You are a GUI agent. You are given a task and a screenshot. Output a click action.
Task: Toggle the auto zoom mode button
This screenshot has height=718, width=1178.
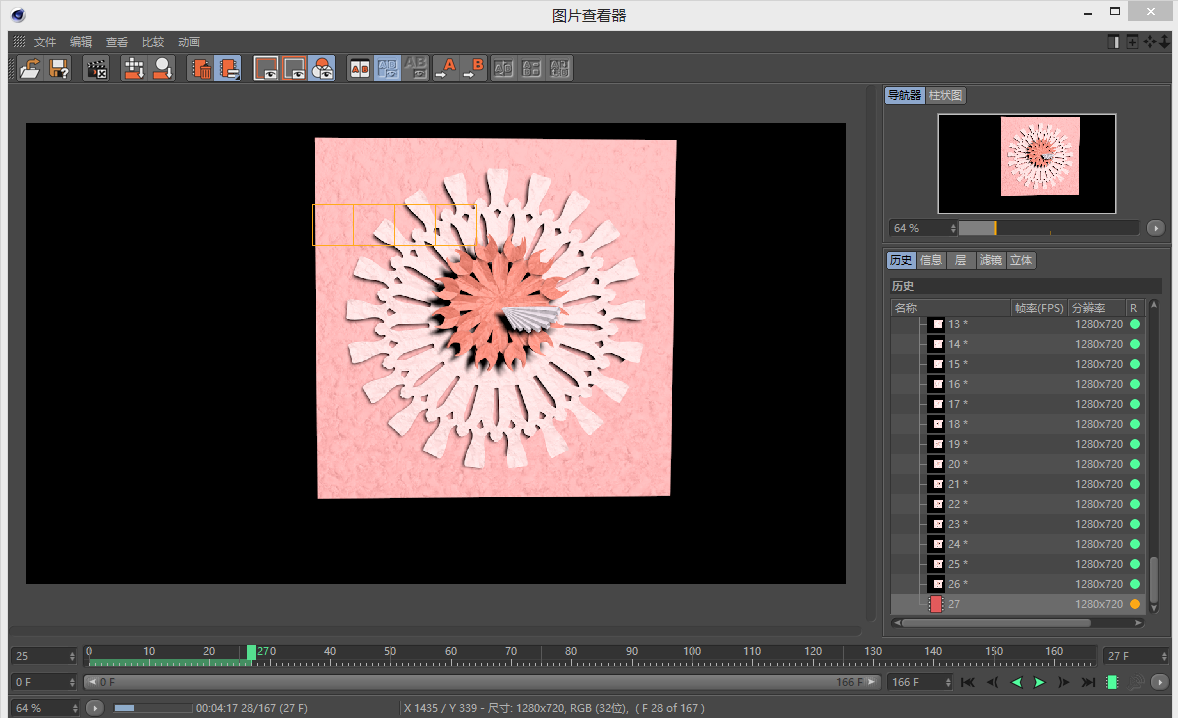pyautogui.click(x=266, y=68)
